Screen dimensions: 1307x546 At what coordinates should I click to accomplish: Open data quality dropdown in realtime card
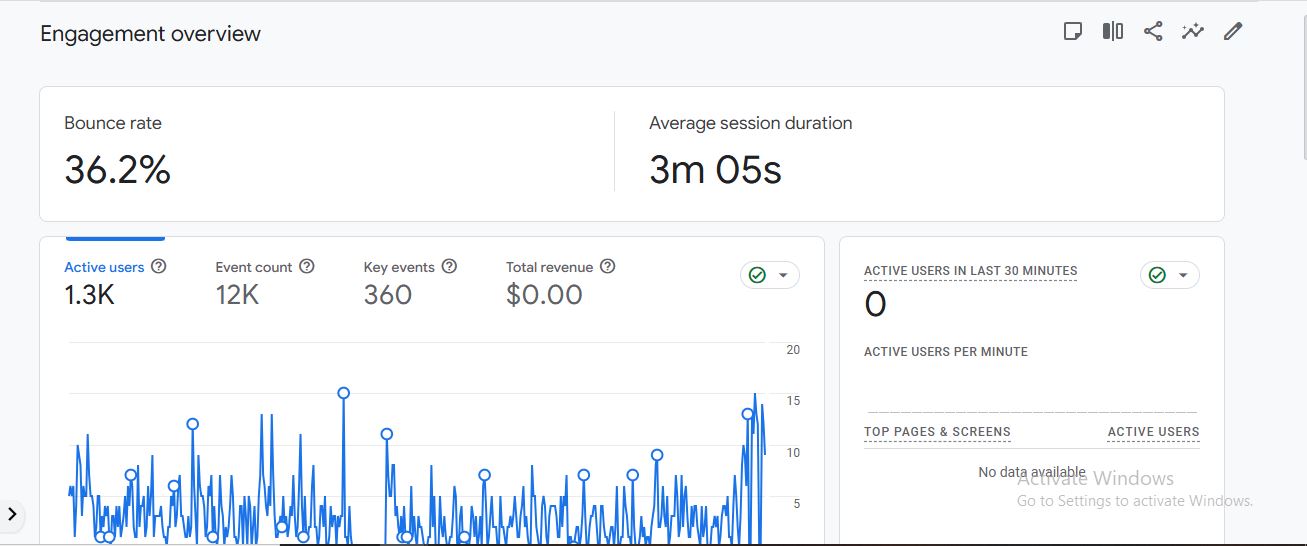(1170, 275)
